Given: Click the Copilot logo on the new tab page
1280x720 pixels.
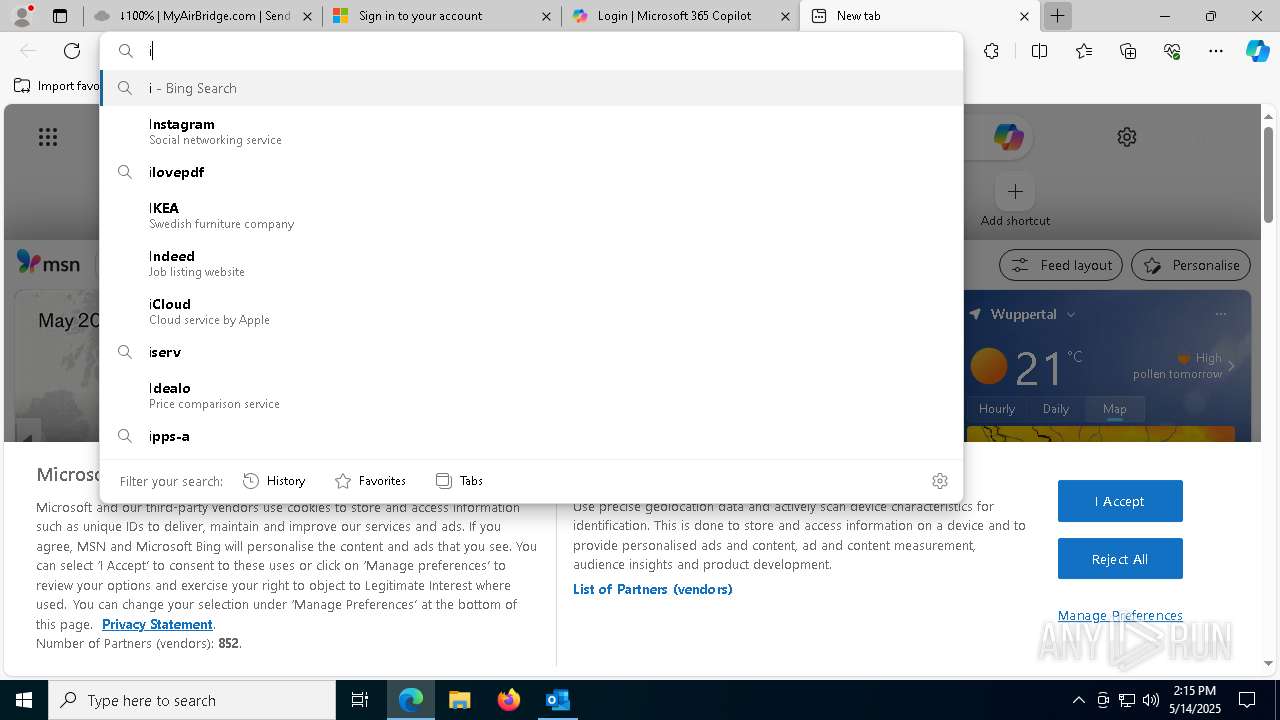Looking at the screenshot, I should tap(1008, 137).
